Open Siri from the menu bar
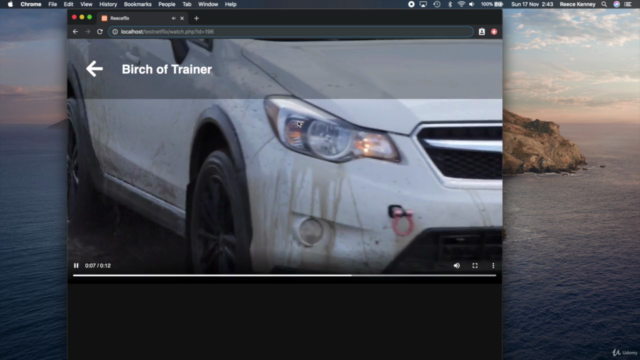This screenshot has height=360, width=640. point(616,4)
